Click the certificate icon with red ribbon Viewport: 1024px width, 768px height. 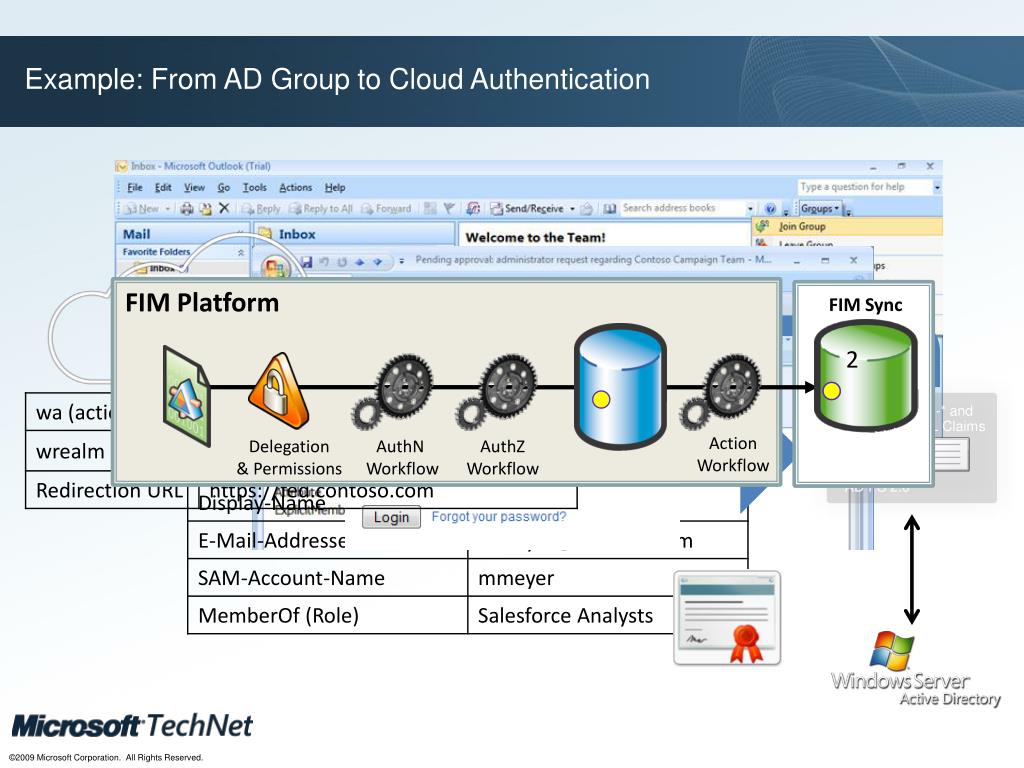pyautogui.click(x=727, y=618)
